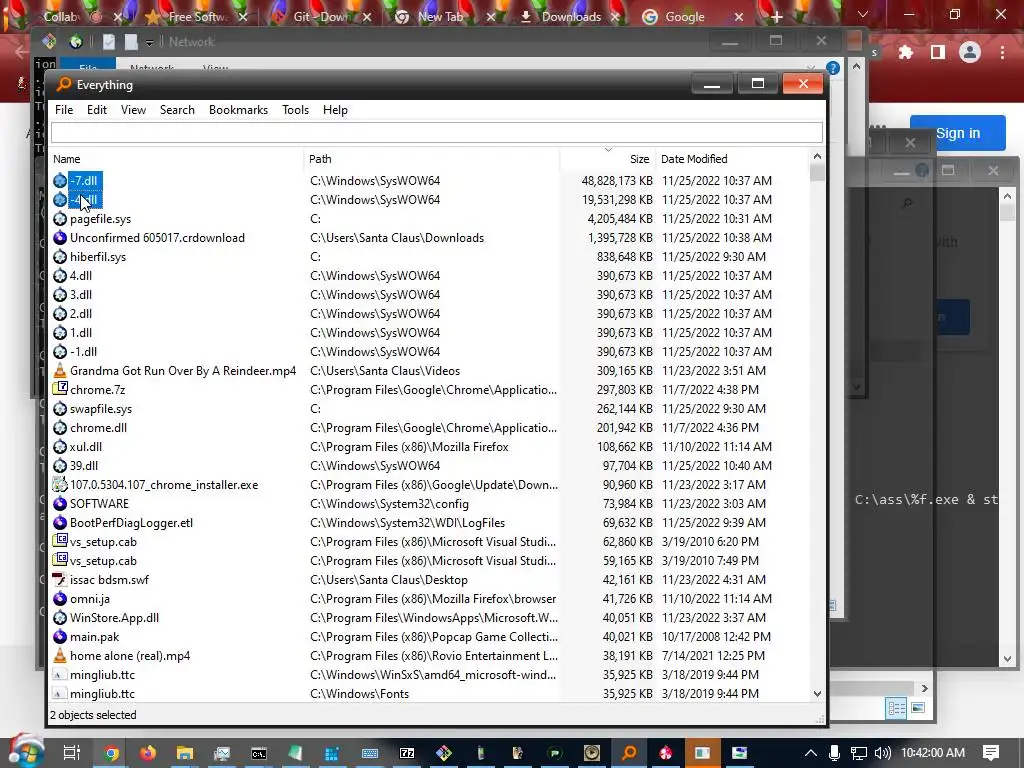The height and width of the screenshot is (768, 1024).
Task: Toggle Chrome side panel icon
Action: (x=938, y=52)
